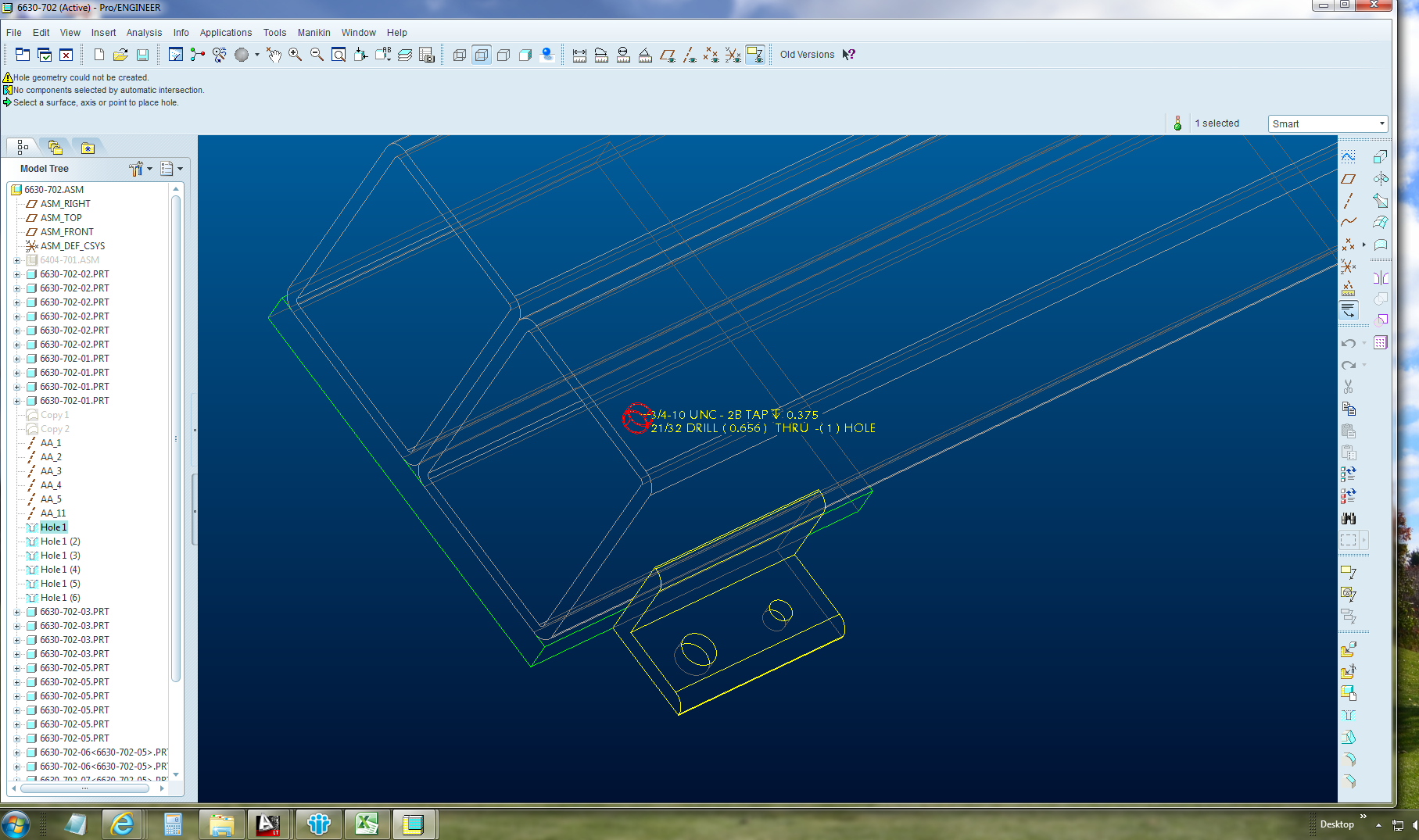Click the Model Tree vertical scrollbar

click(x=176, y=438)
